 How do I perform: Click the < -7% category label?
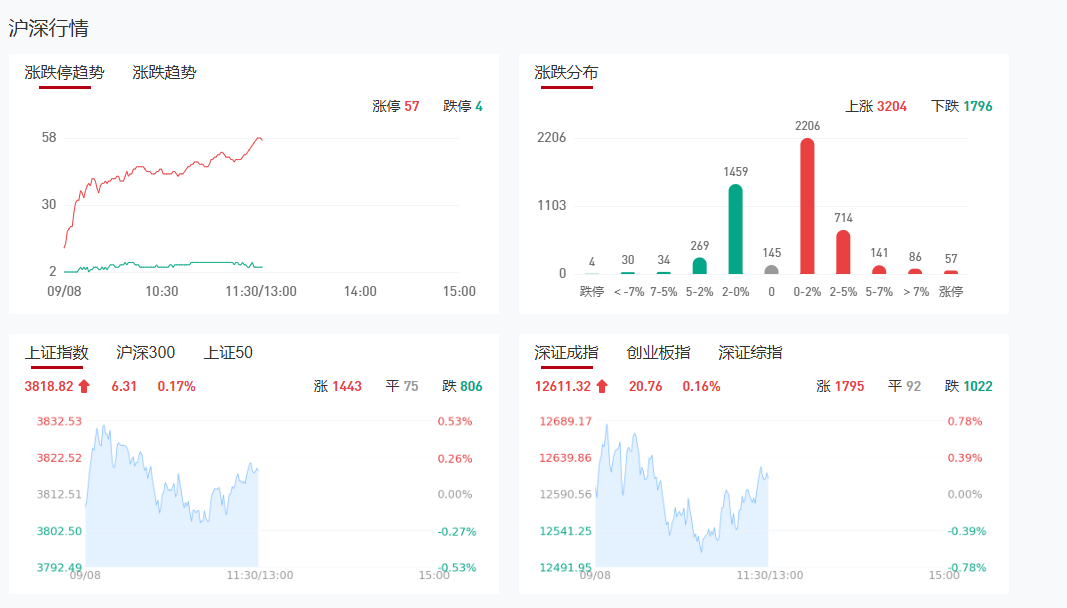point(628,291)
